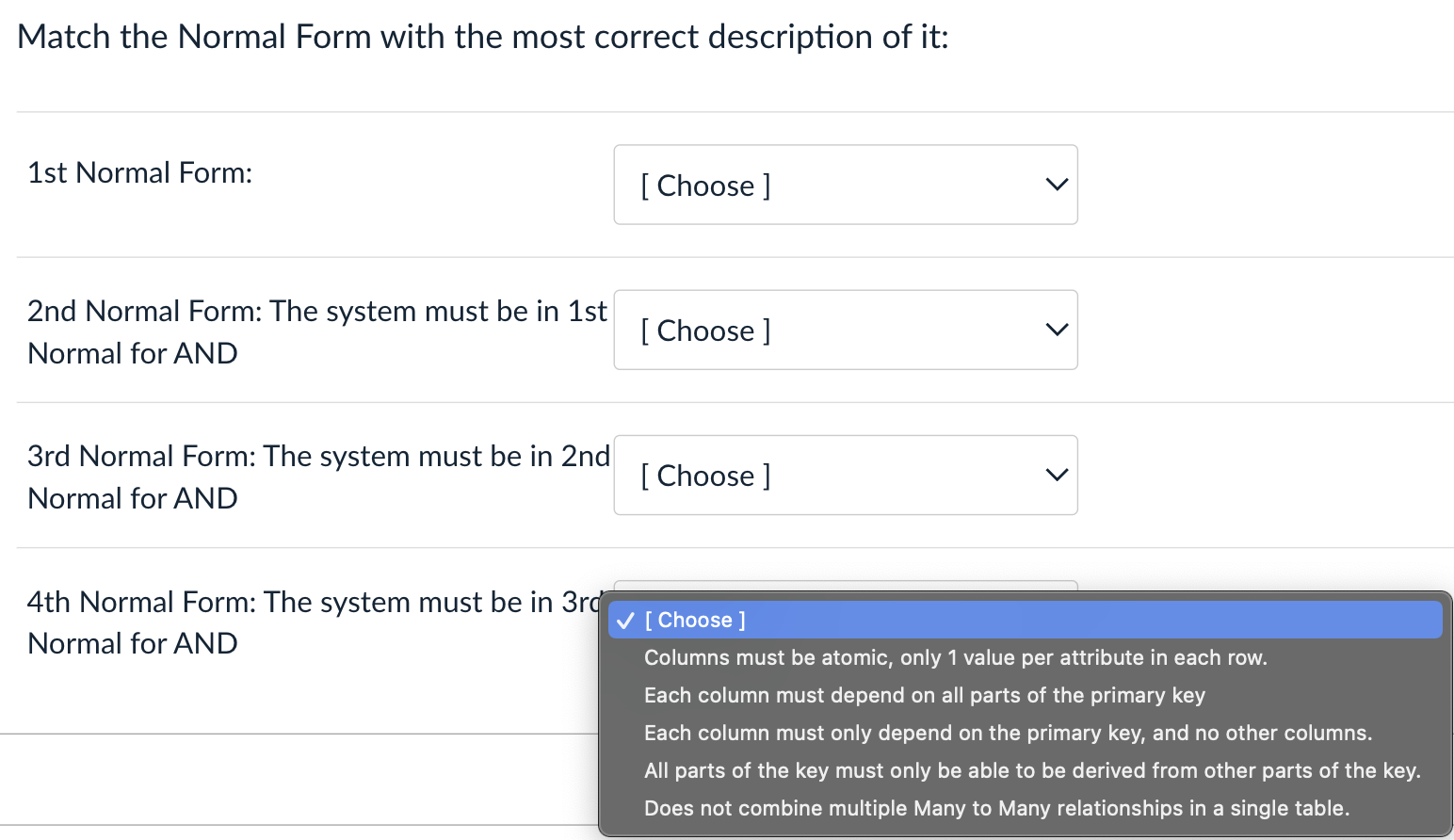Choose 'Columns must be atomic' as selected answer
Image resolution: width=1454 pixels, height=840 pixels.
[x=955, y=657]
